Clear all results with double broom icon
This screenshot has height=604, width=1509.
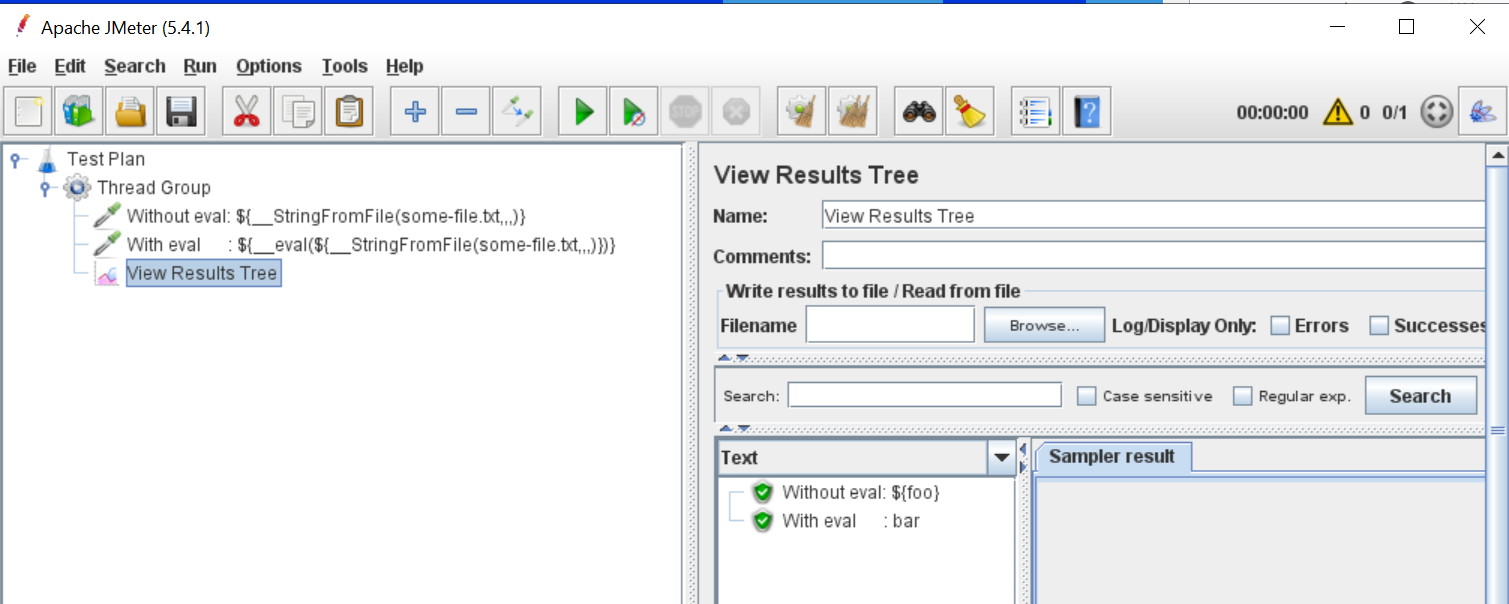point(852,110)
